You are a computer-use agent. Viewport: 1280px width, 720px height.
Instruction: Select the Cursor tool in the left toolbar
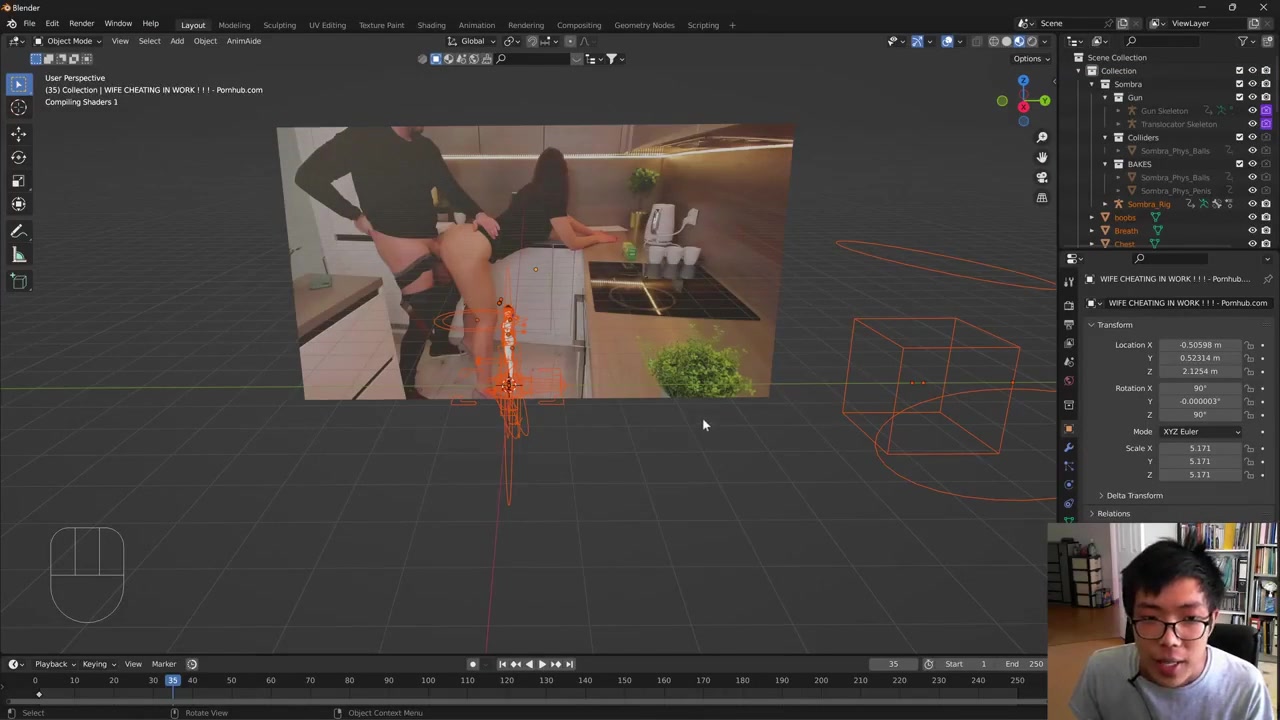click(18, 108)
